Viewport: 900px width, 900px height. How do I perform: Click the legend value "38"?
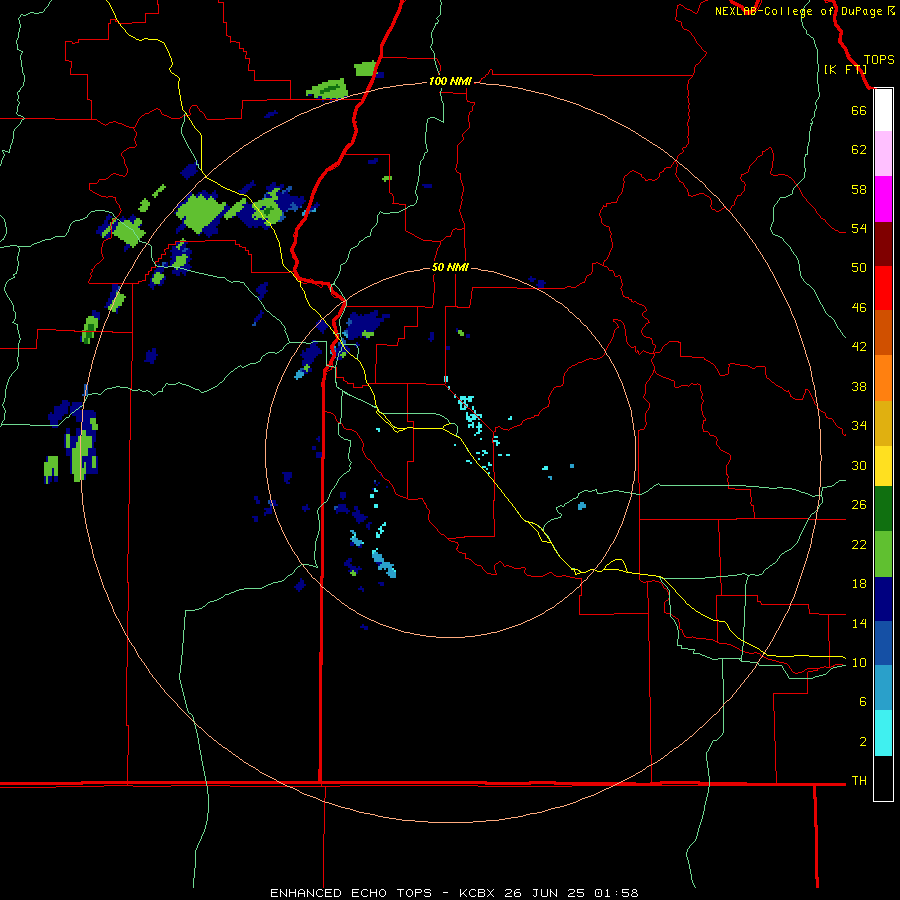[859, 386]
